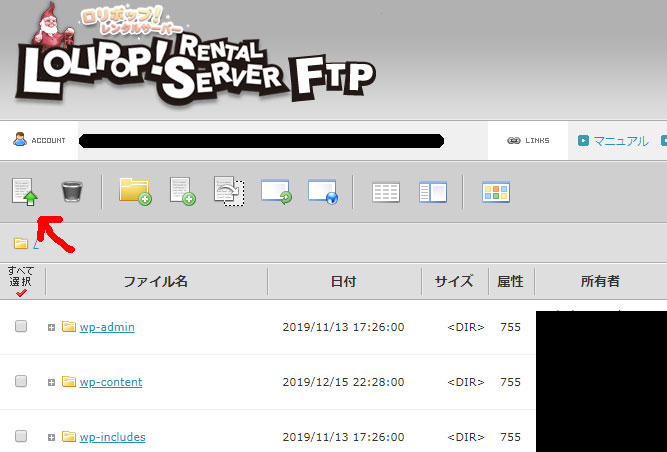Screen dimensions: 667x452
Task: Expand the wp-admin folder tree
Action: [x=51, y=327]
